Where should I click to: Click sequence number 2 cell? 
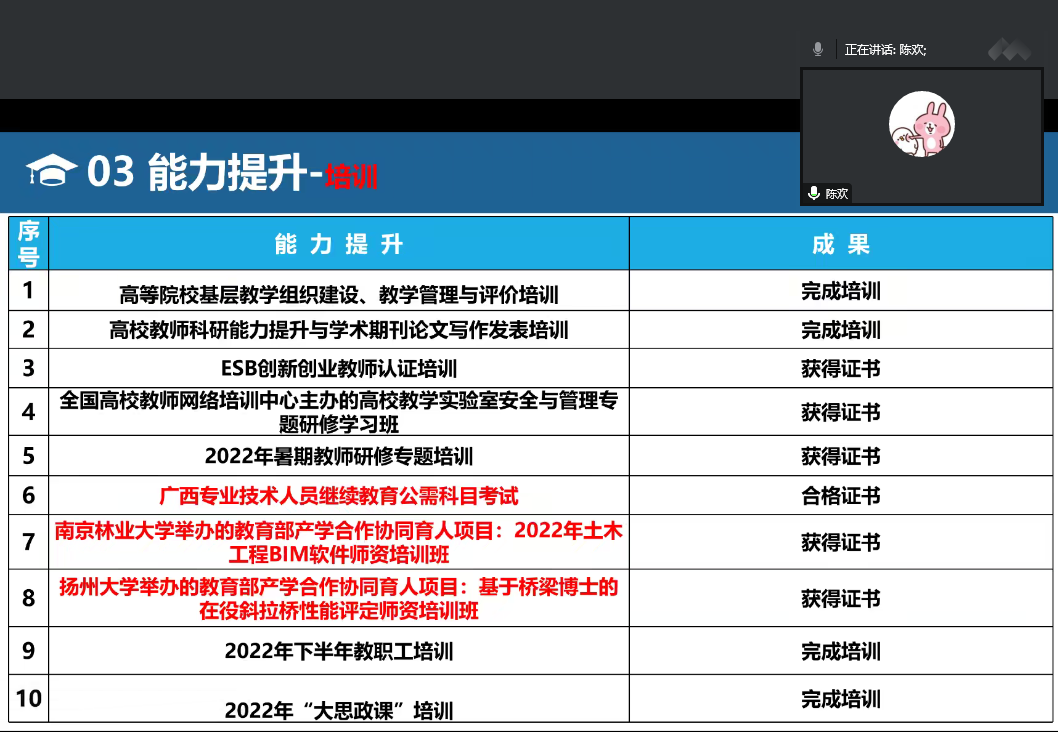point(28,329)
